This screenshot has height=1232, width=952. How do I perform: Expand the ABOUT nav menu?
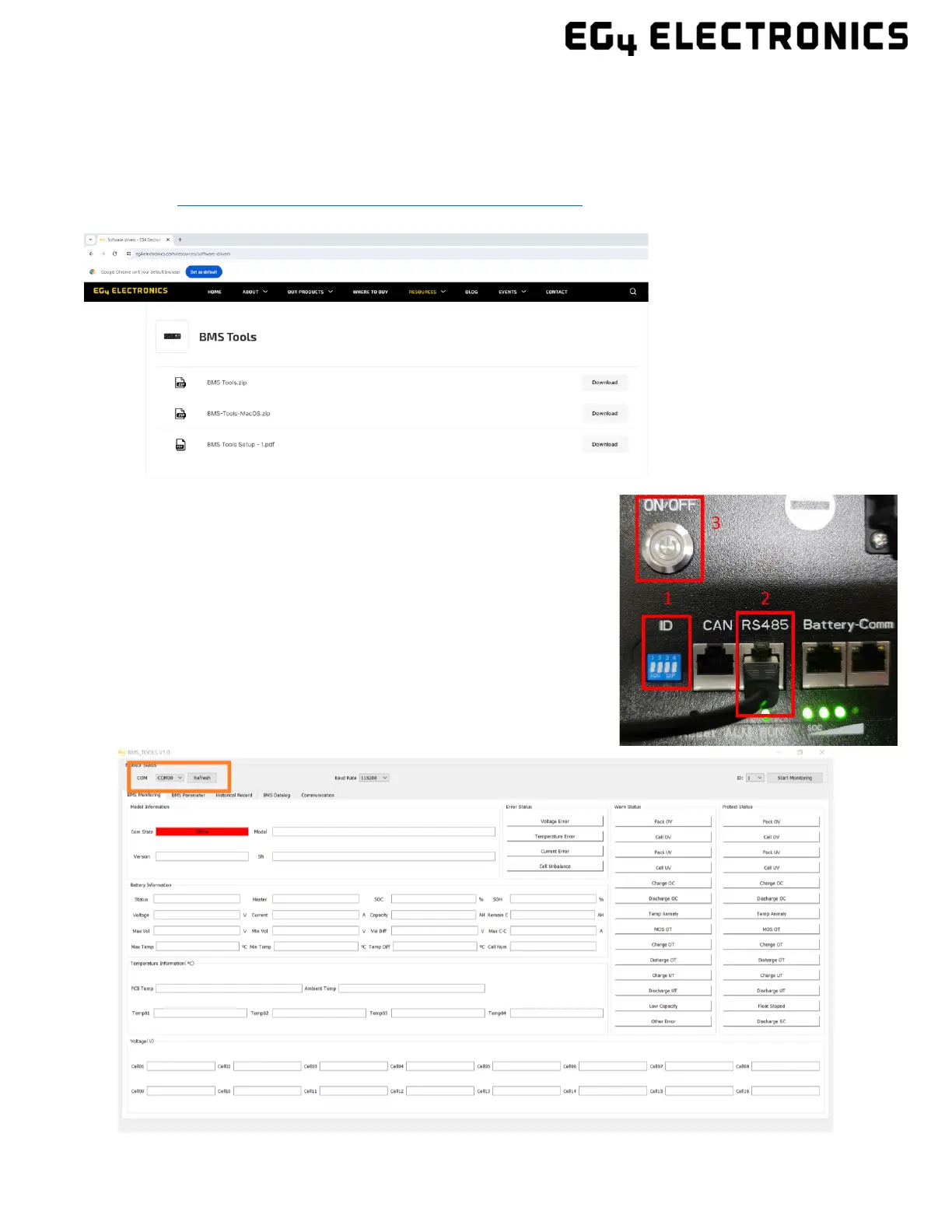[x=255, y=292]
